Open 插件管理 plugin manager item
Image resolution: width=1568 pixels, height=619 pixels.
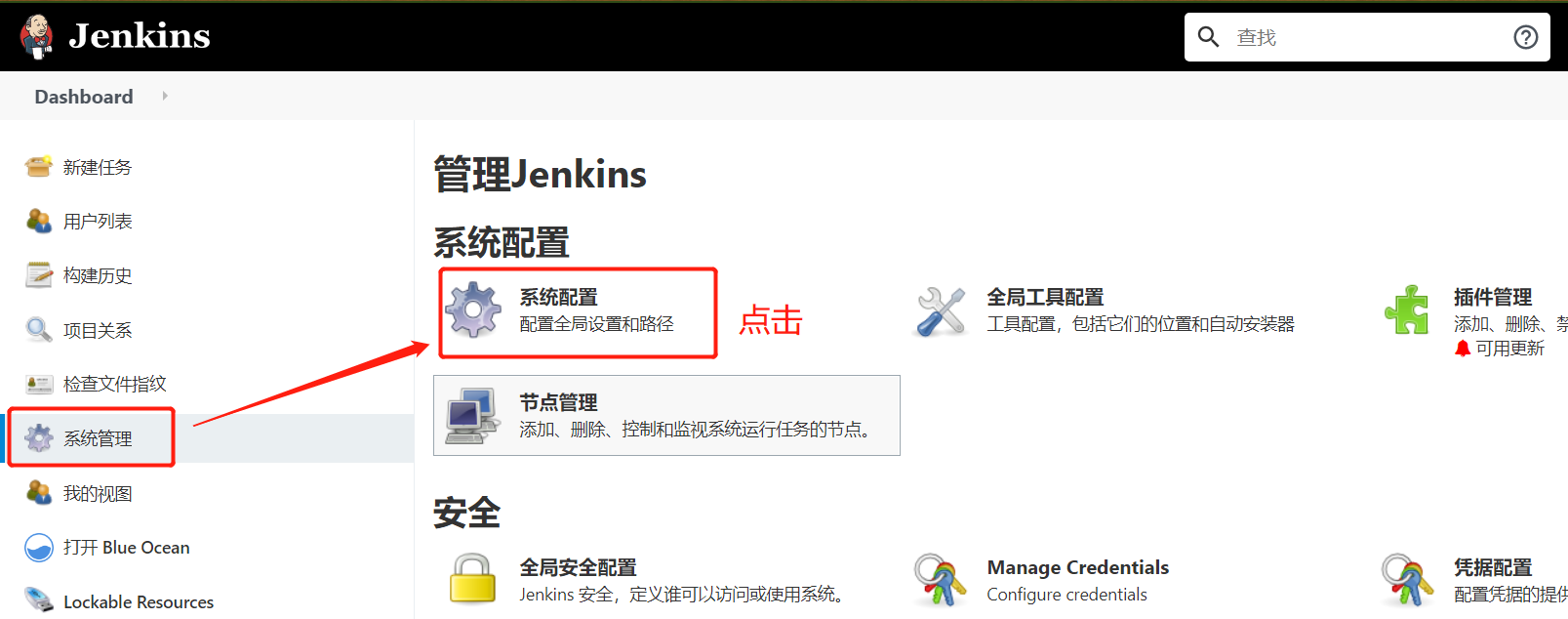pos(1493,297)
